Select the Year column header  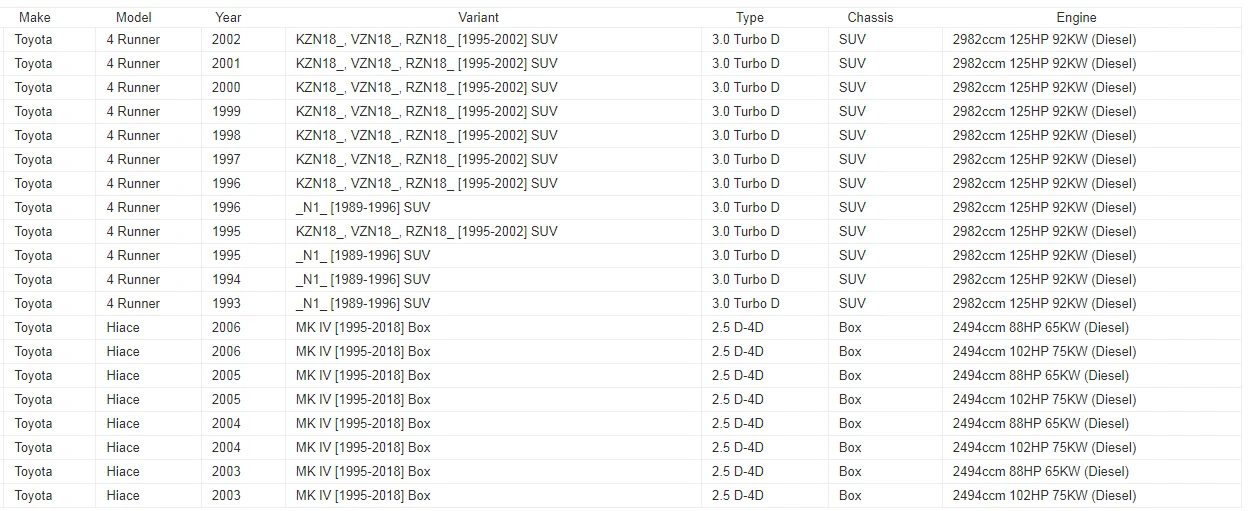(x=228, y=17)
